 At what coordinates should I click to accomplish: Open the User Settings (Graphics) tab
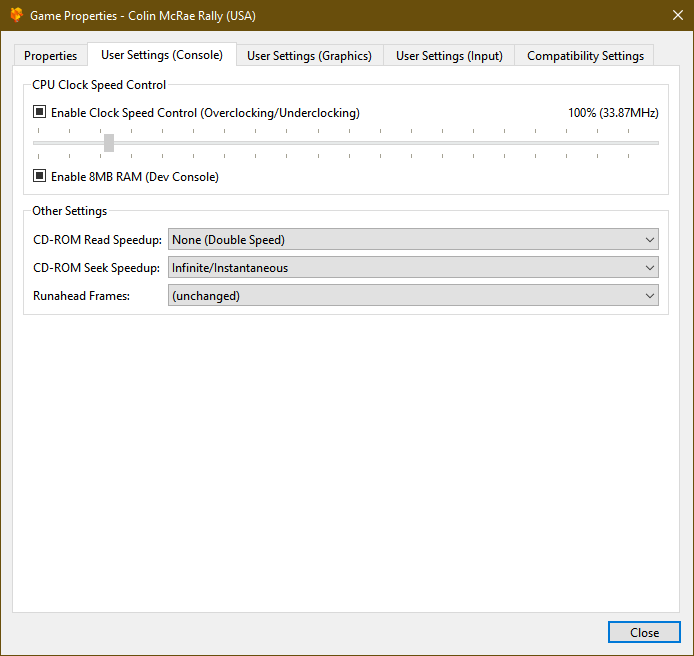[x=309, y=56]
